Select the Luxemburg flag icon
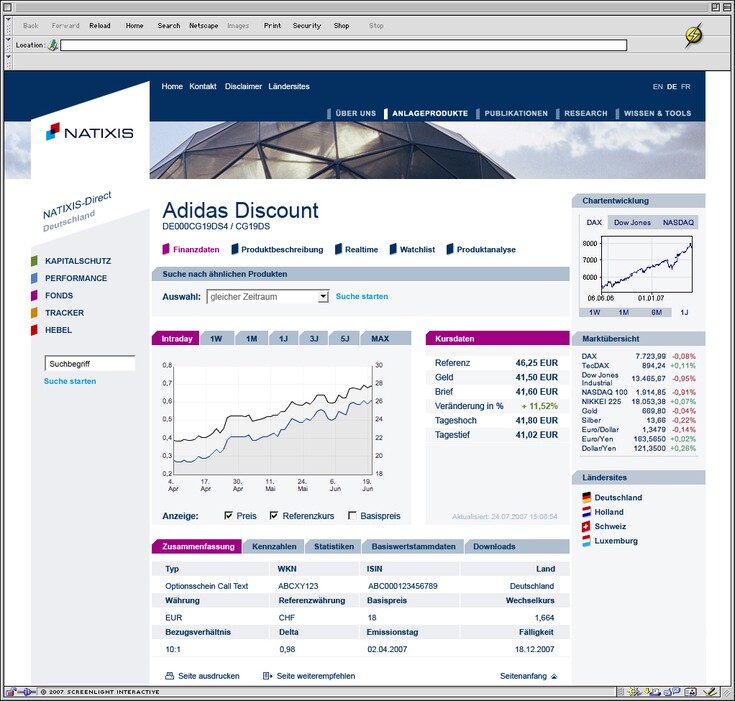This screenshot has width=735, height=701. point(586,541)
